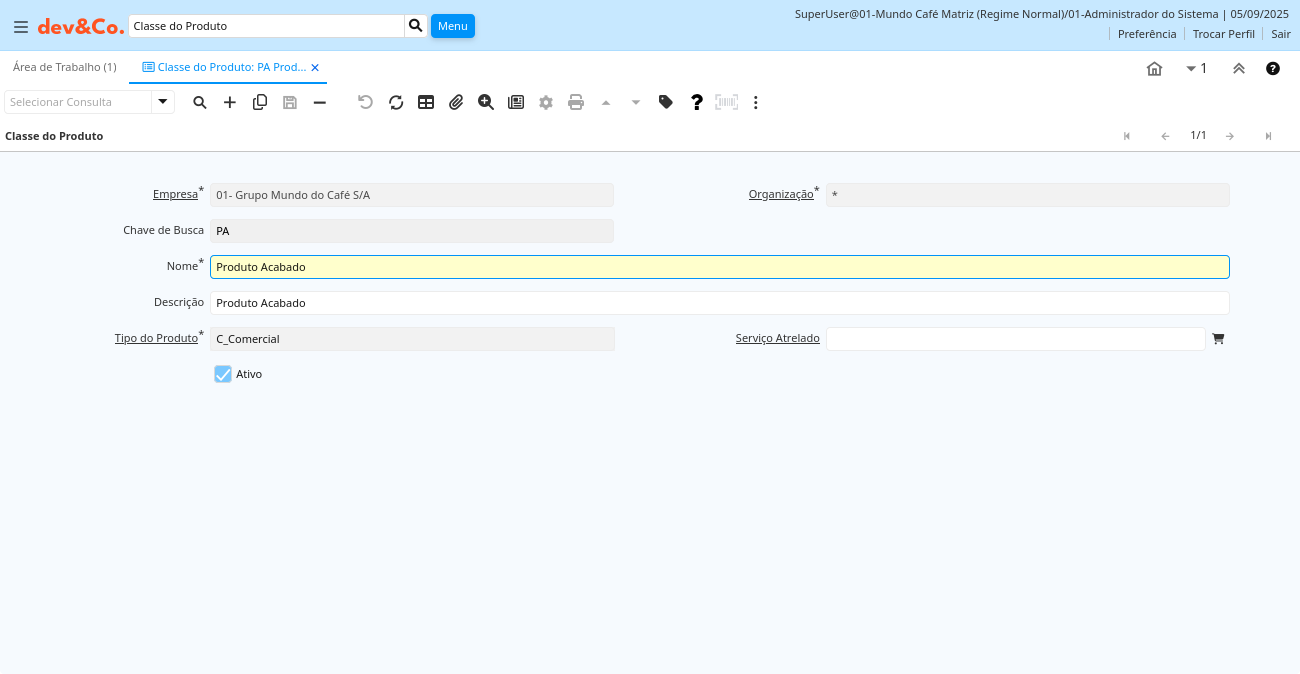Image resolution: width=1300 pixels, height=674 pixels.
Task: Copy the current record
Action: click(260, 102)
